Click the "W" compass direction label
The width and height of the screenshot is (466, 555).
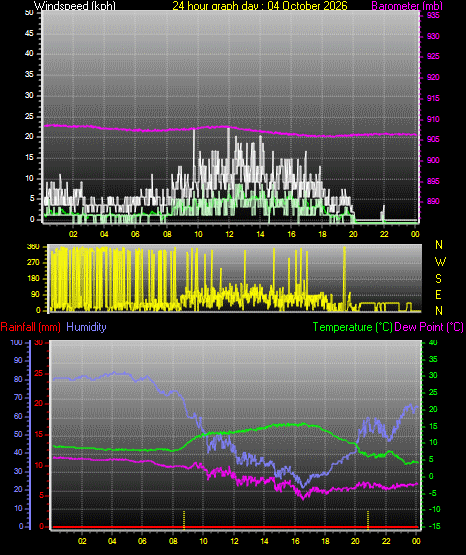(440, 262)
